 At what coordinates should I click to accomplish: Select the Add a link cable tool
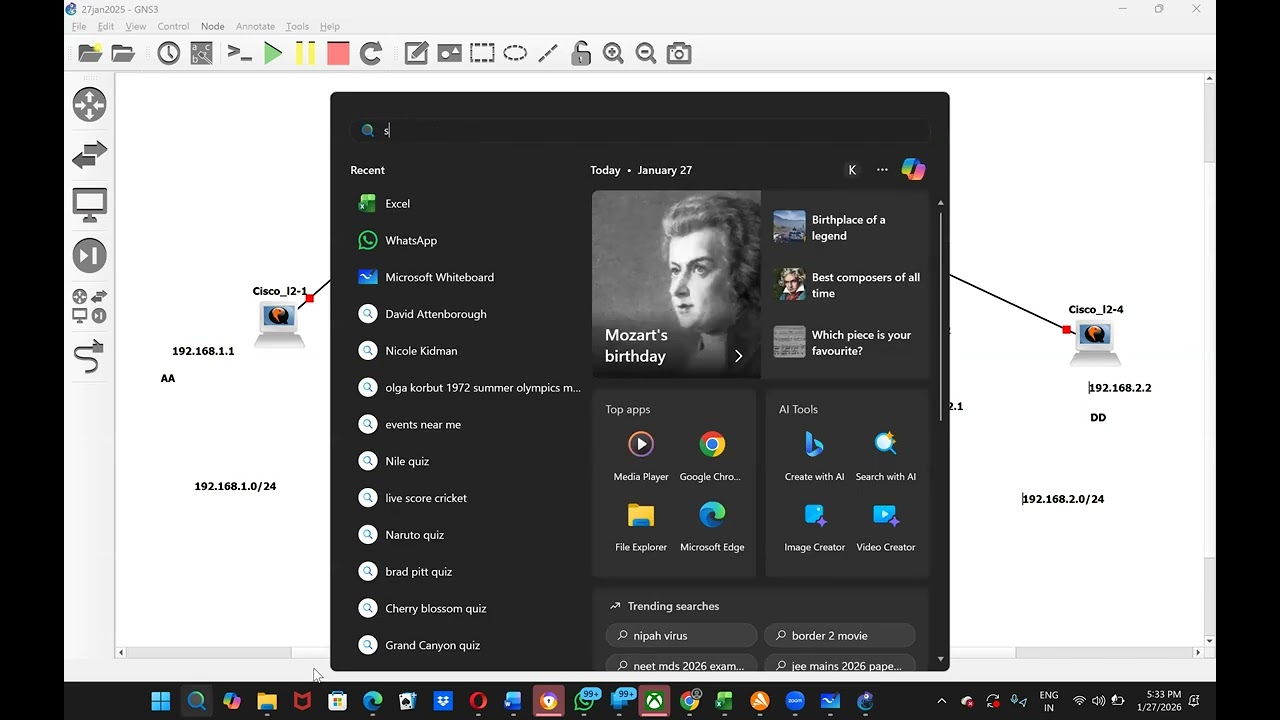(89, 356)
